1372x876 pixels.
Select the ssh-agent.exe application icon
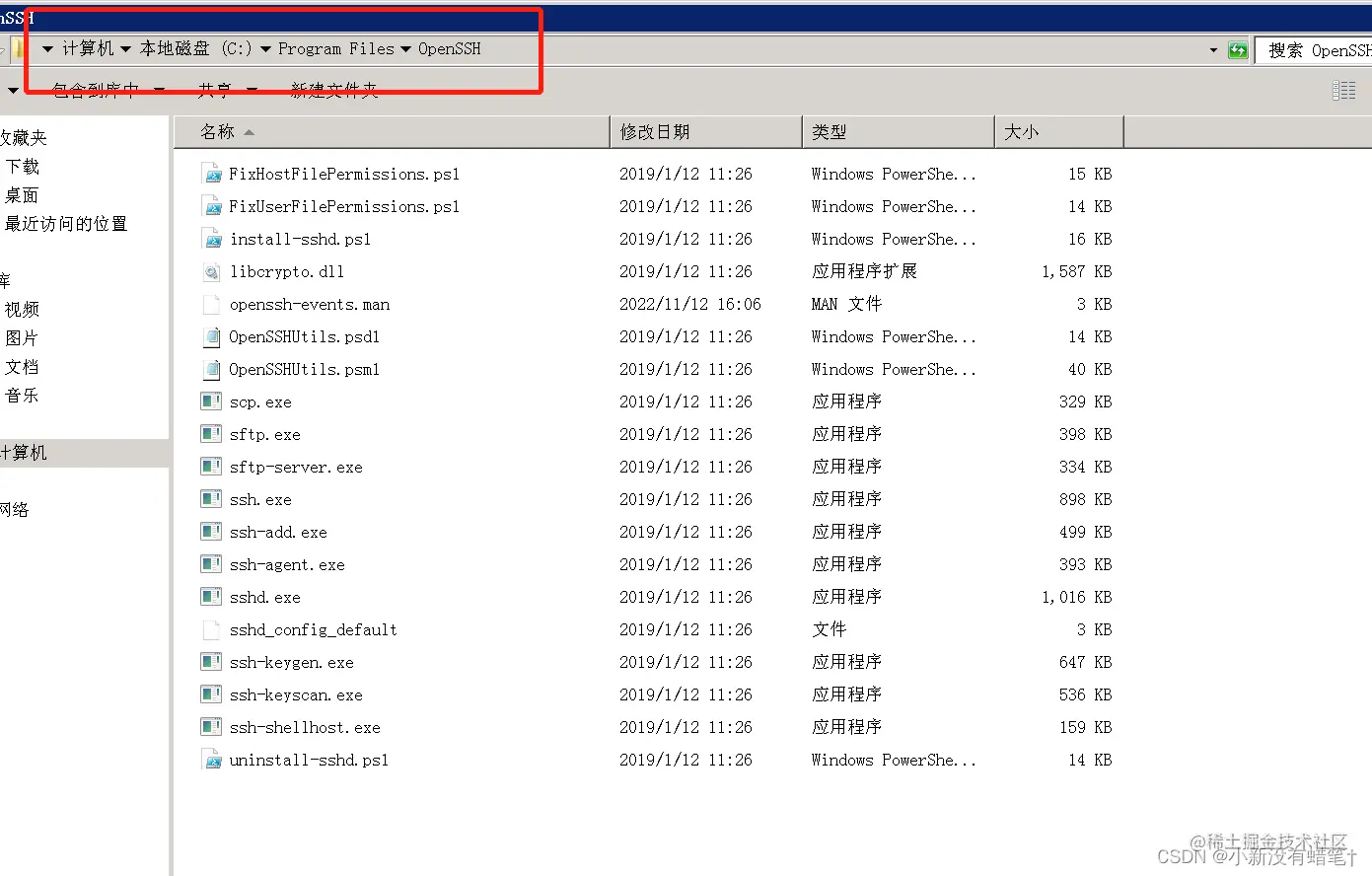211,564
